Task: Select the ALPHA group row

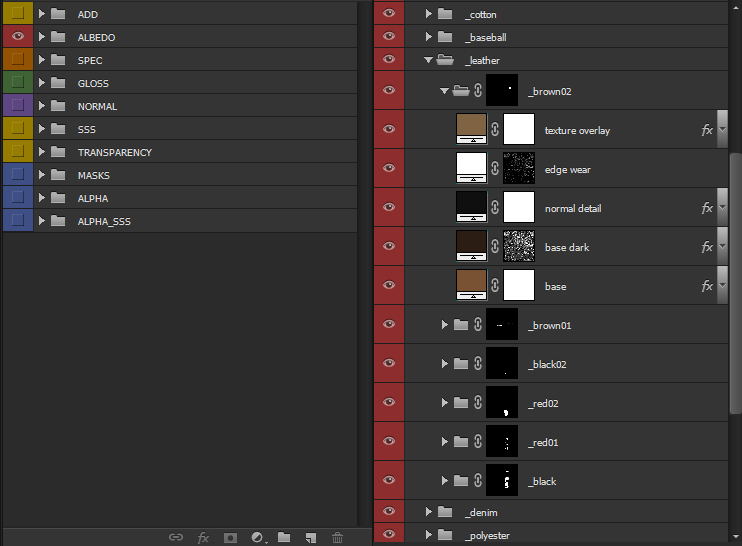Action: 180,198
